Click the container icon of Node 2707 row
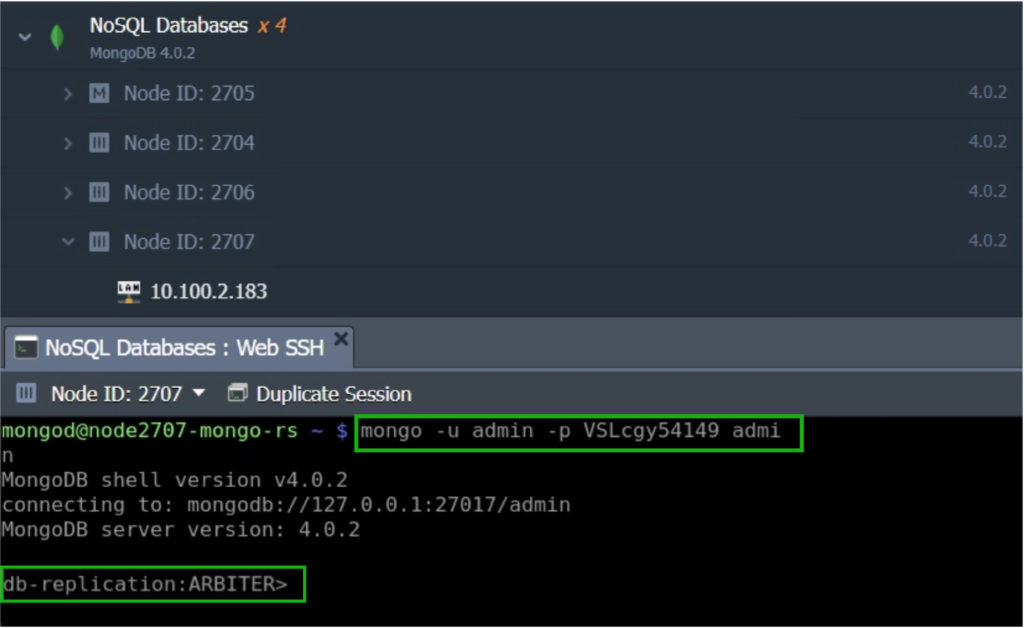 click(x=99, y=242)
